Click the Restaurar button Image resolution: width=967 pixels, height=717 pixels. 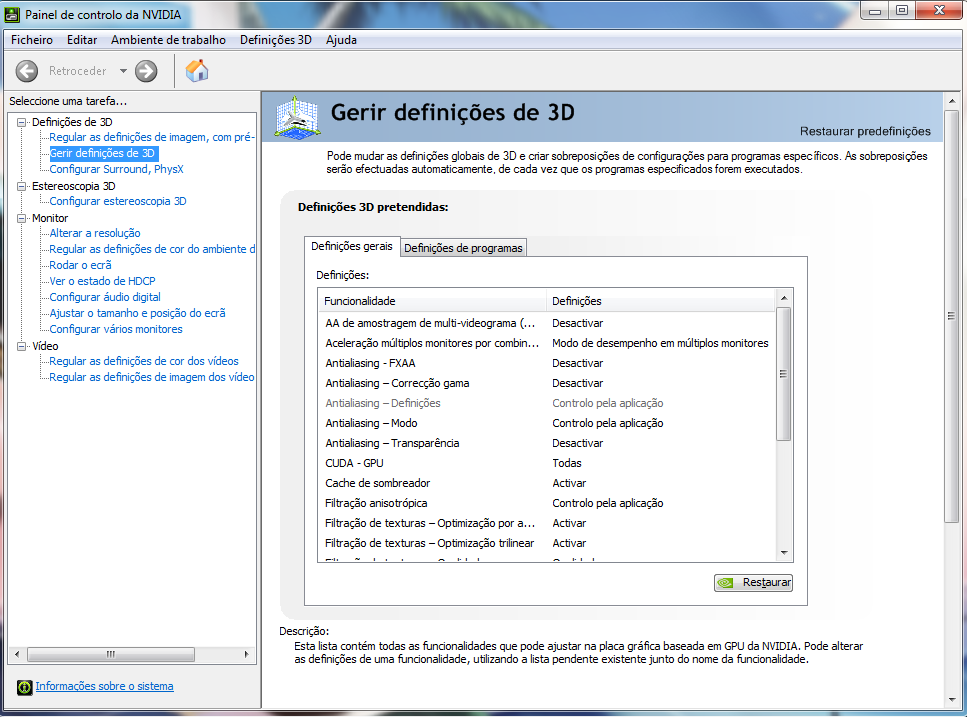click(x=753, y=583)
